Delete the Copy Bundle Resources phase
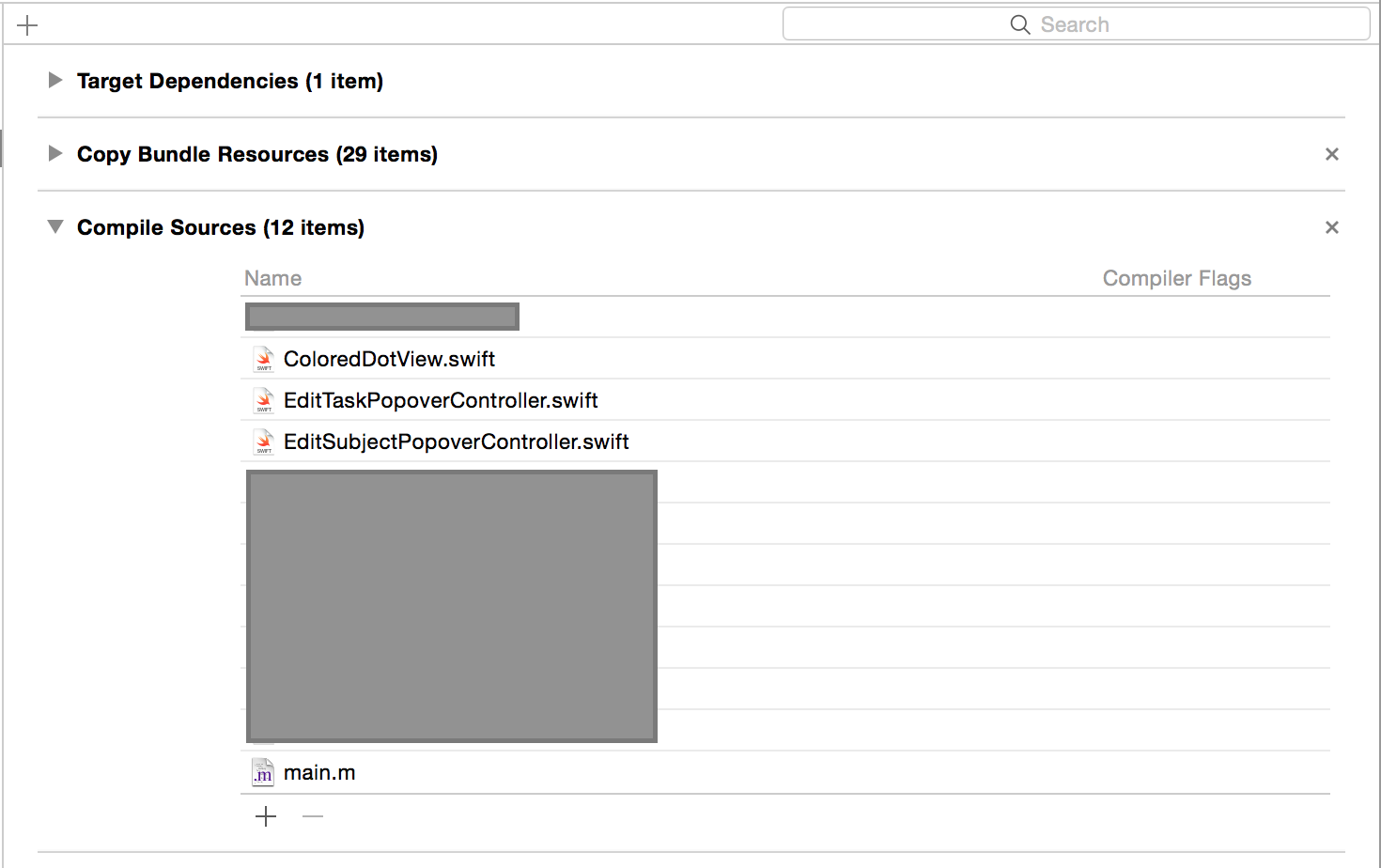Viewport: 1381px width, 868px height. coord(1331,154)
